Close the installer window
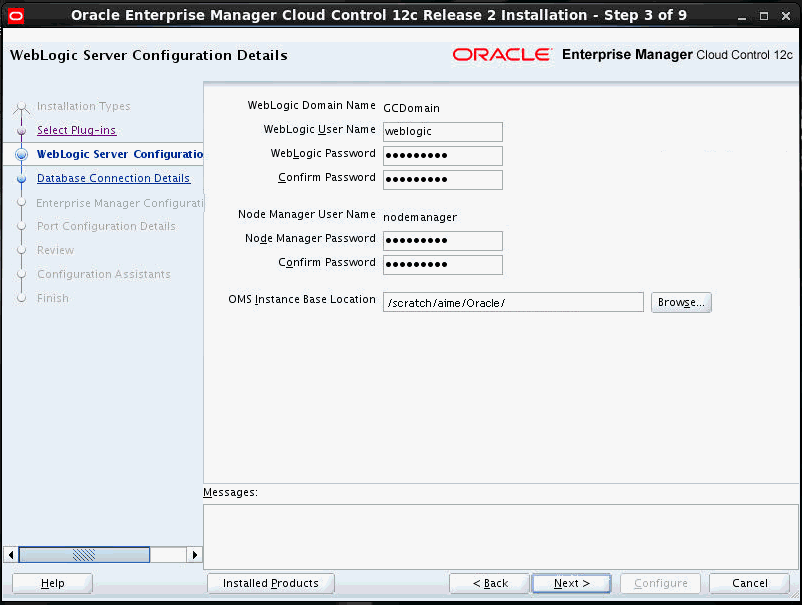This screenshot has width=802, height=605. click(x=786, y=16)
